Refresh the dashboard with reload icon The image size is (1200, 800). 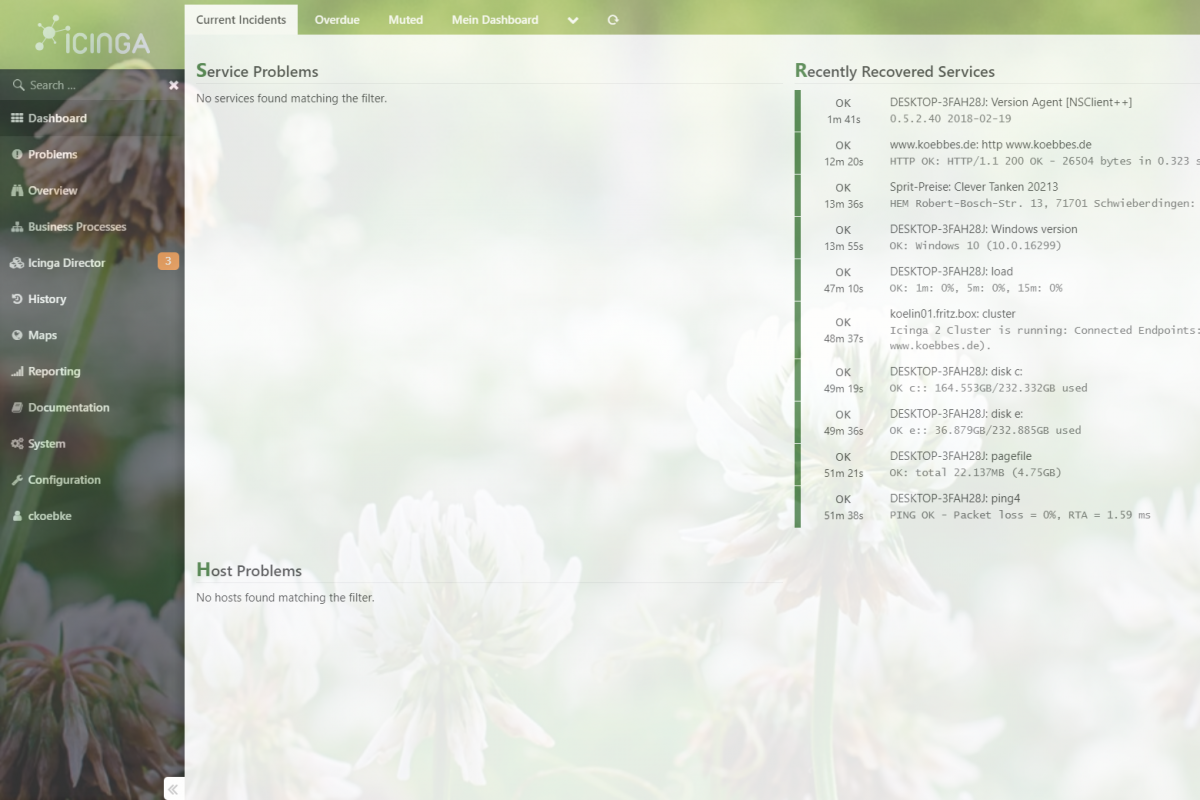[613, 20]
